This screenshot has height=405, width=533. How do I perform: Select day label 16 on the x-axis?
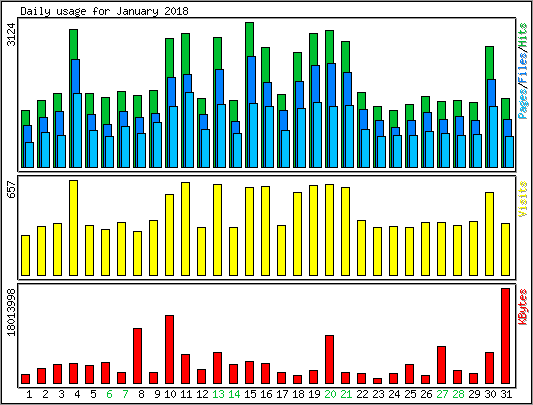click(x=266, y=394)
